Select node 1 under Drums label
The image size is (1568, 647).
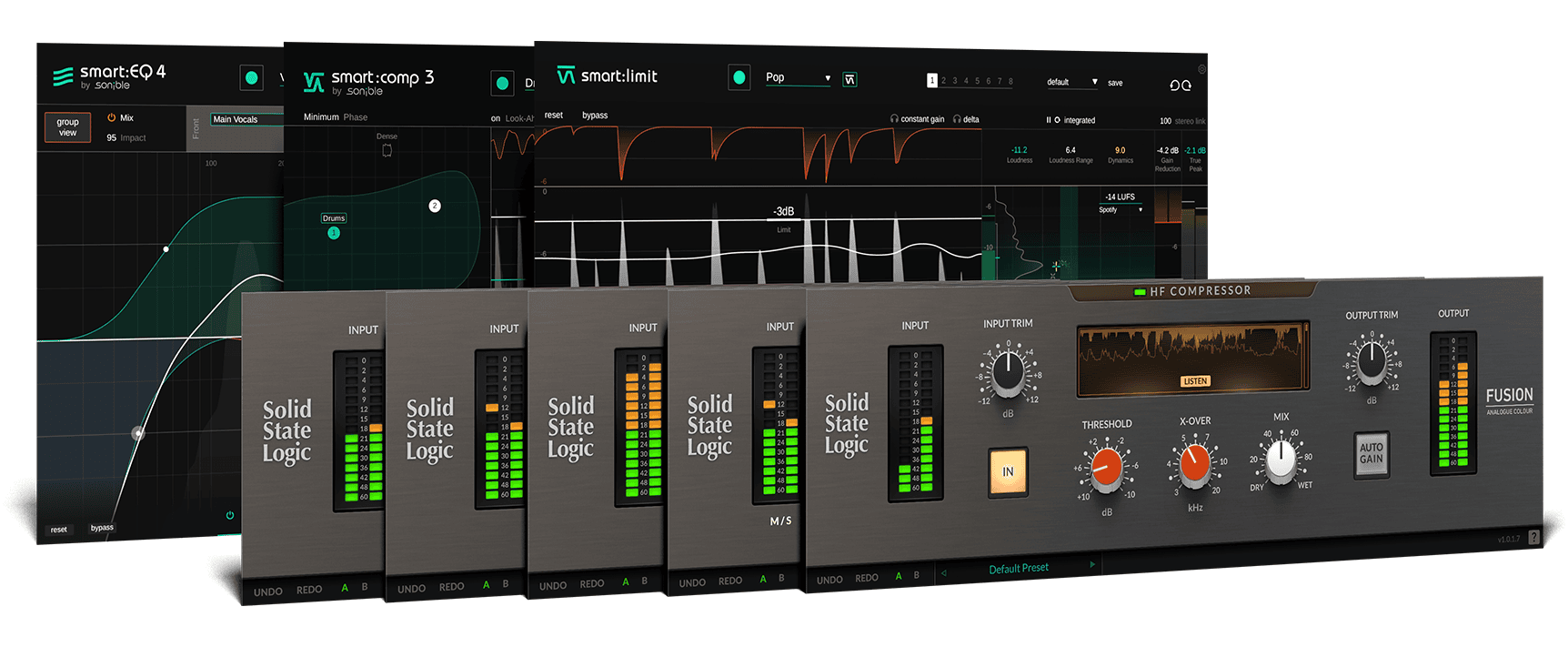[334, 233]
